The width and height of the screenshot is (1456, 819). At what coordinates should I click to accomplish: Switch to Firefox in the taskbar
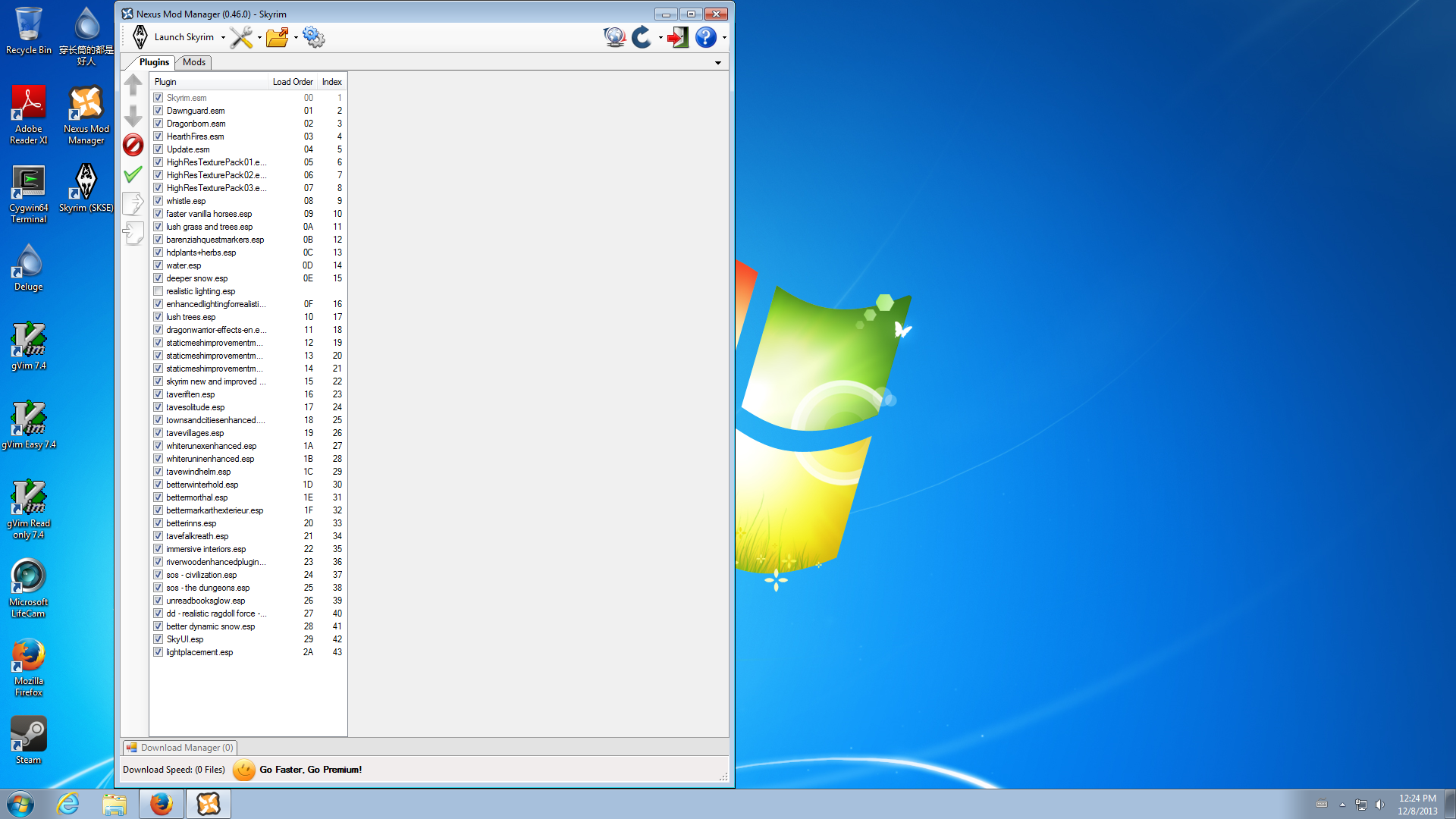tap(162, 804)
